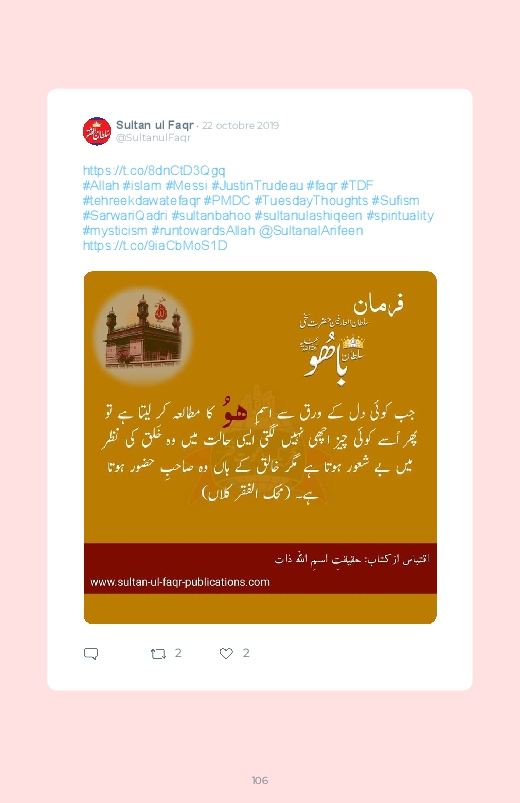
Task: Open the #spirituality hashtag
Action: click(400, 216)
